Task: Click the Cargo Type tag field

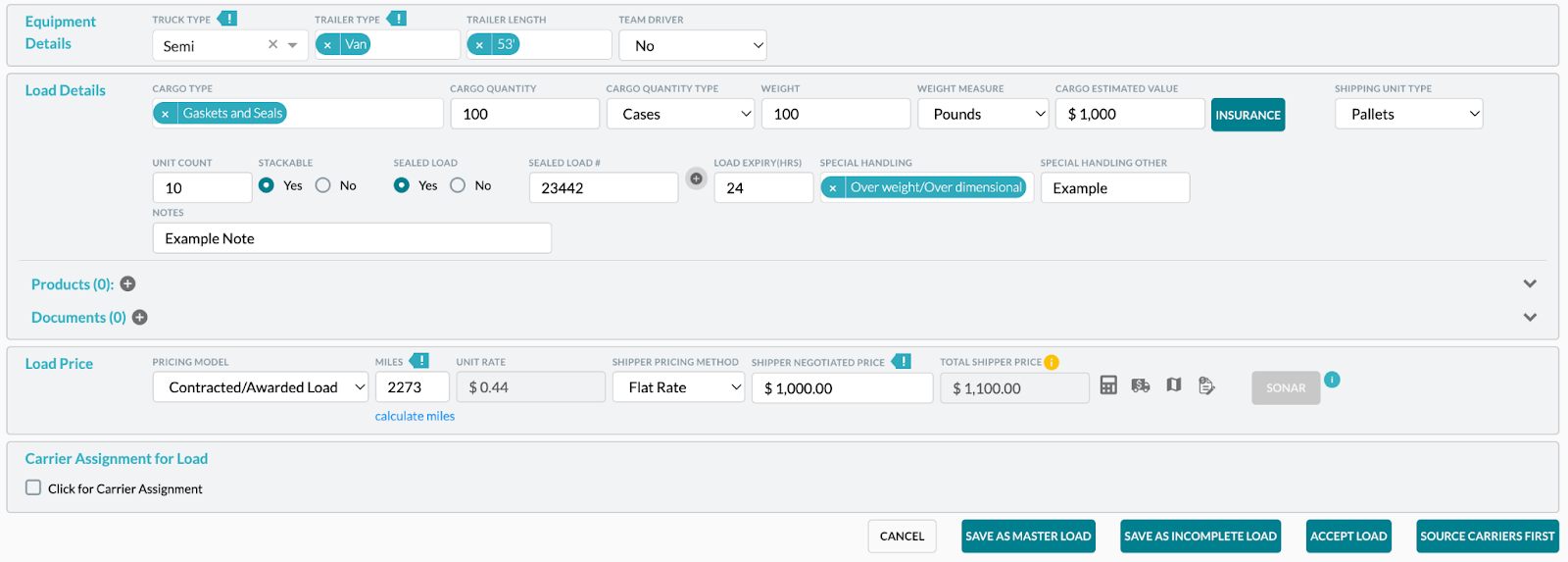Action: (298, 114)
